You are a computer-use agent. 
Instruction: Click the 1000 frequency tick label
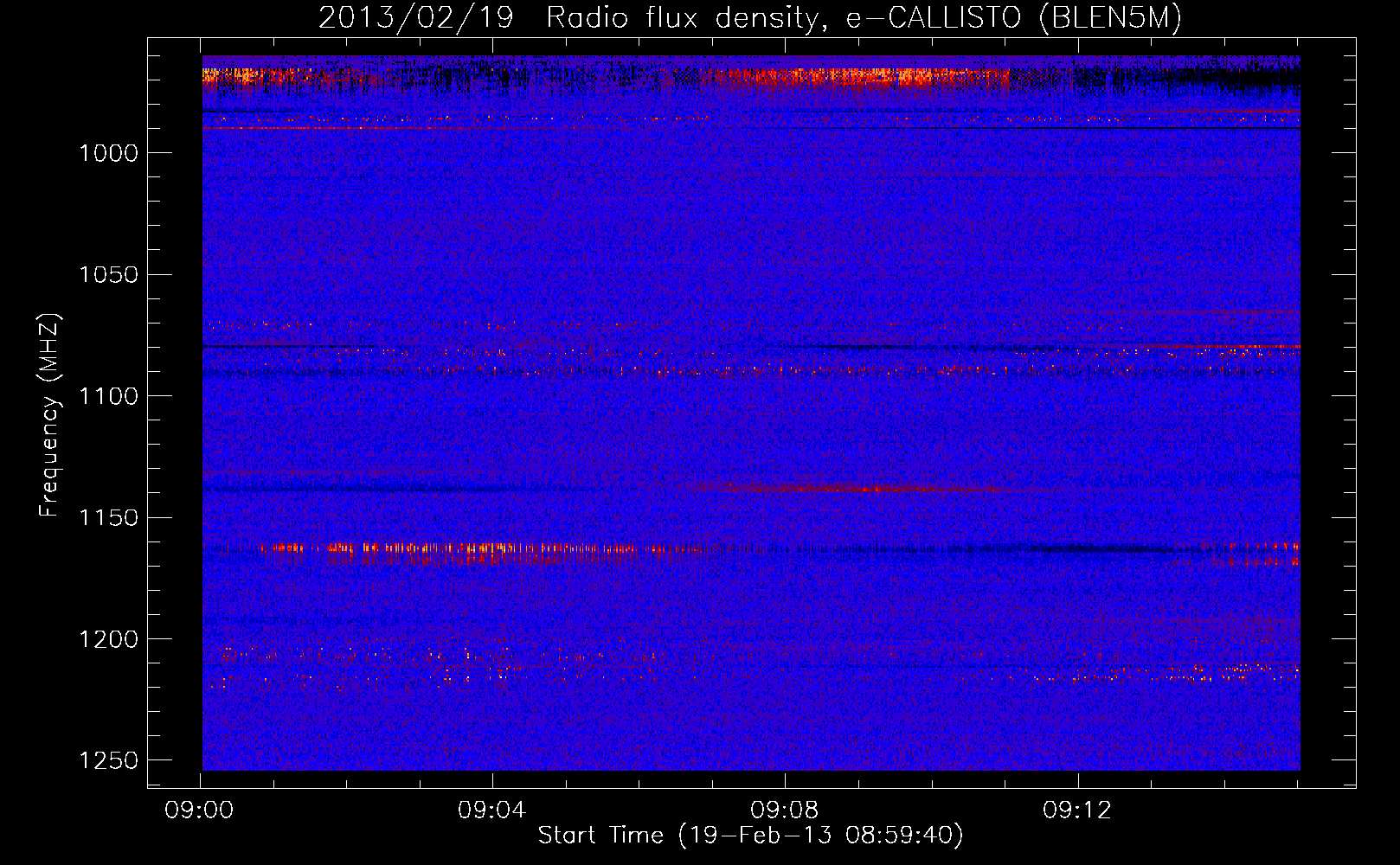tap(108, 153)
